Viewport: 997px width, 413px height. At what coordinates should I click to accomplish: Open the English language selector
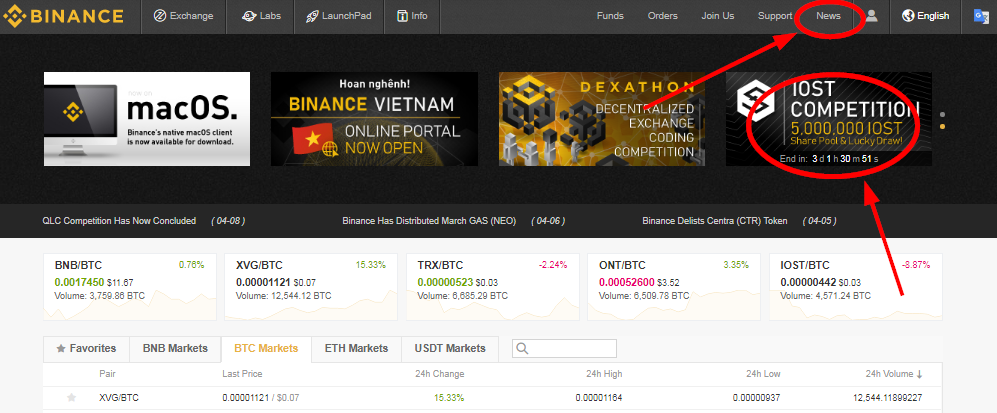925,16
